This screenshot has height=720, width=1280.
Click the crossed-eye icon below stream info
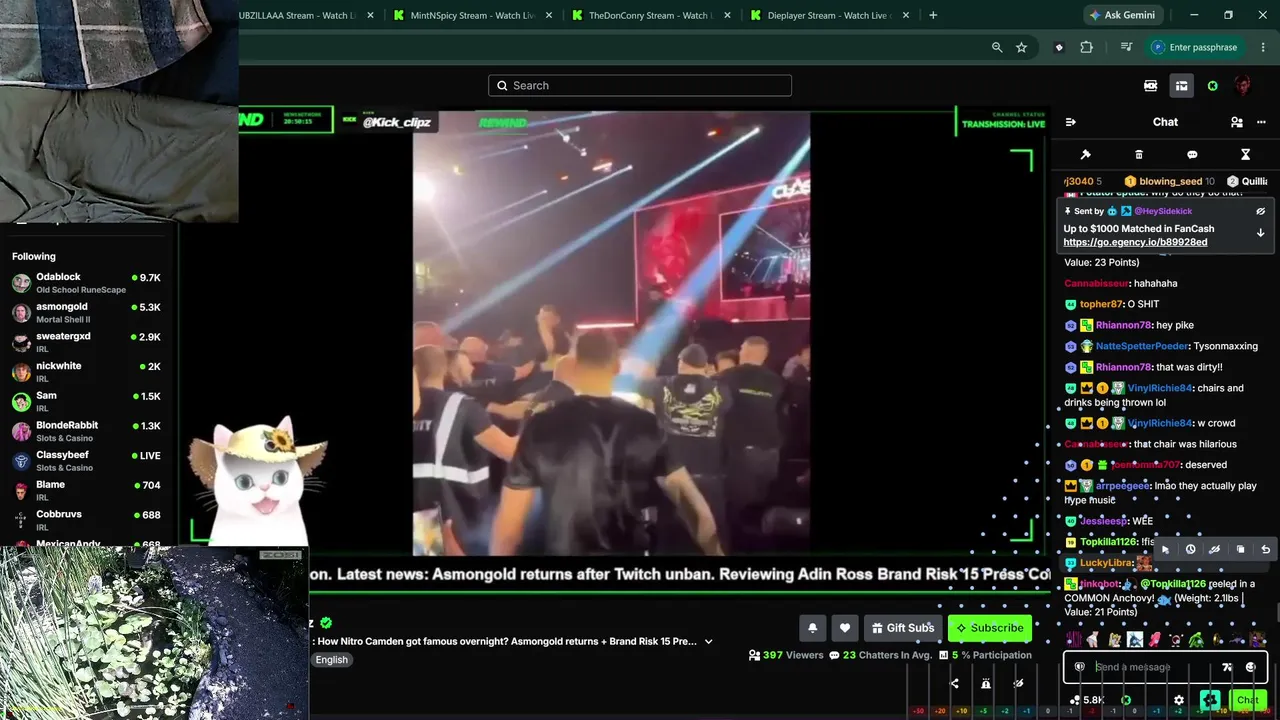coord(1018,684)
